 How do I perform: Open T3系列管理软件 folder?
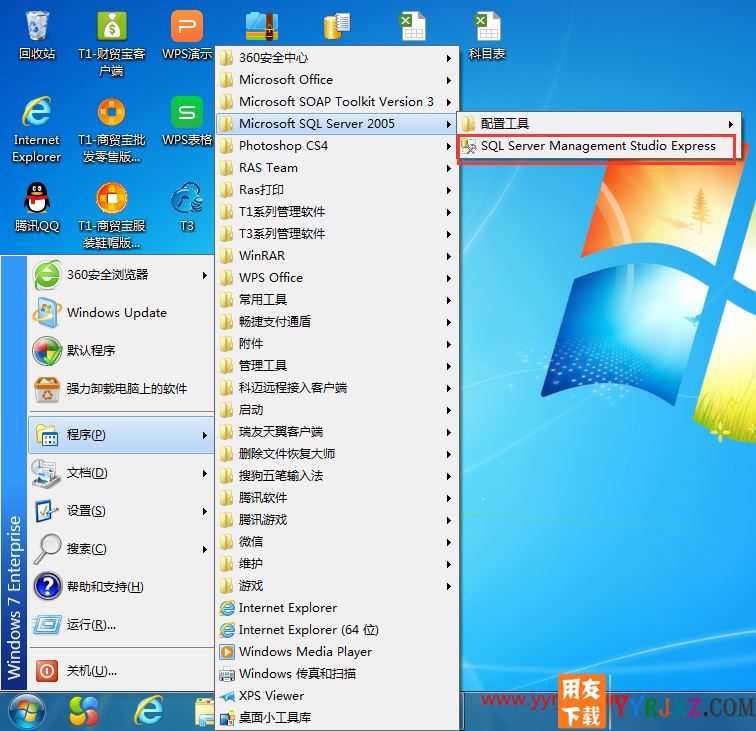tap(337, 234)
